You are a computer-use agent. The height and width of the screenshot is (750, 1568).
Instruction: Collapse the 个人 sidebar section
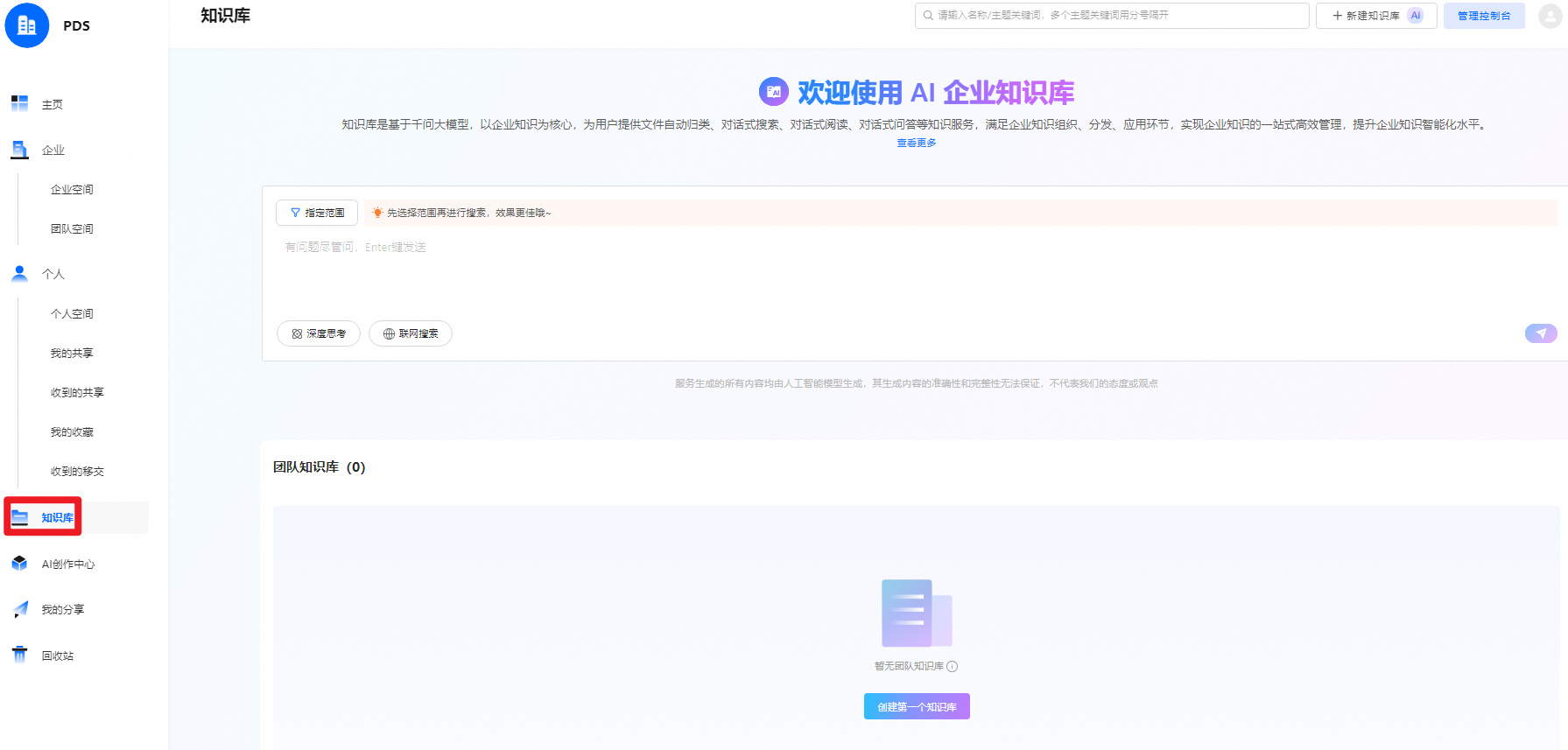(x=53, y=275)
